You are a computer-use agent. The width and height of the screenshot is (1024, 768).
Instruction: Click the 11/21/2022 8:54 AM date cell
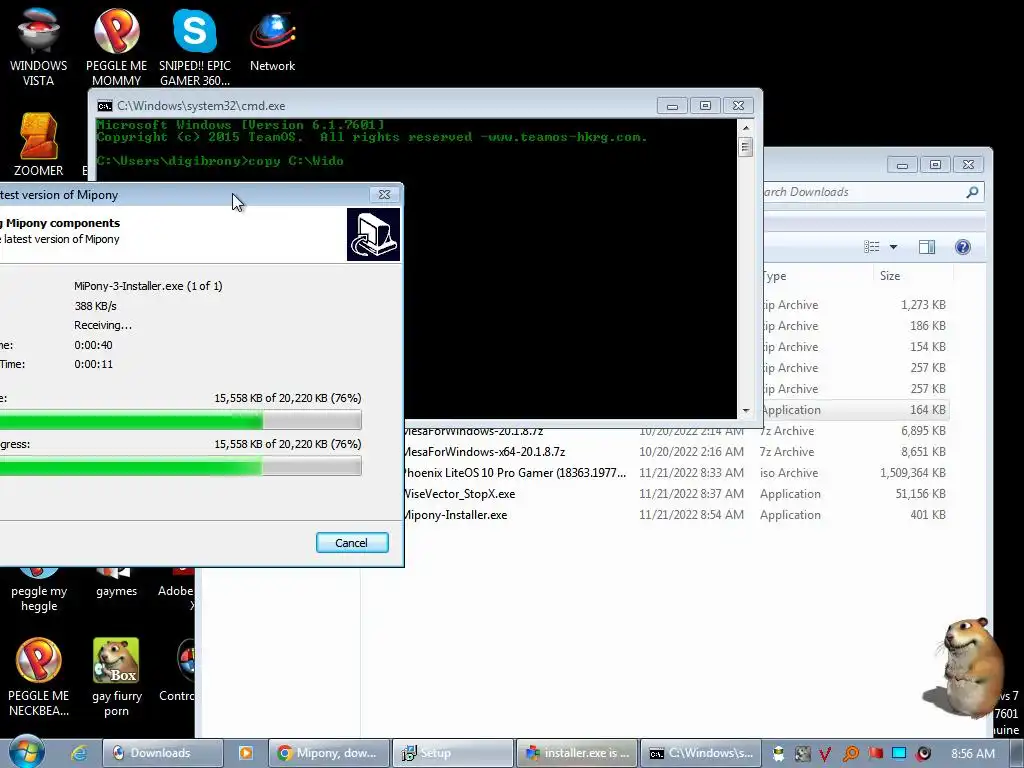[x=691, y=515]
